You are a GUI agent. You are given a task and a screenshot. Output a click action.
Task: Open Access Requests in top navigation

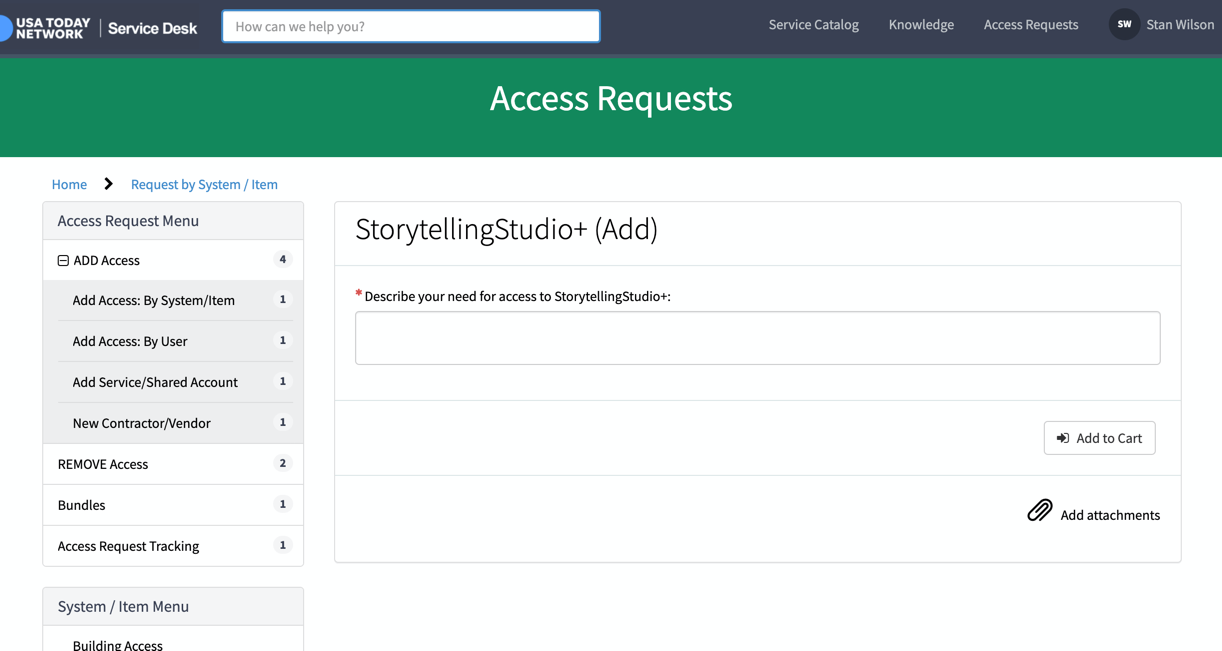(x=1030, y=25)
